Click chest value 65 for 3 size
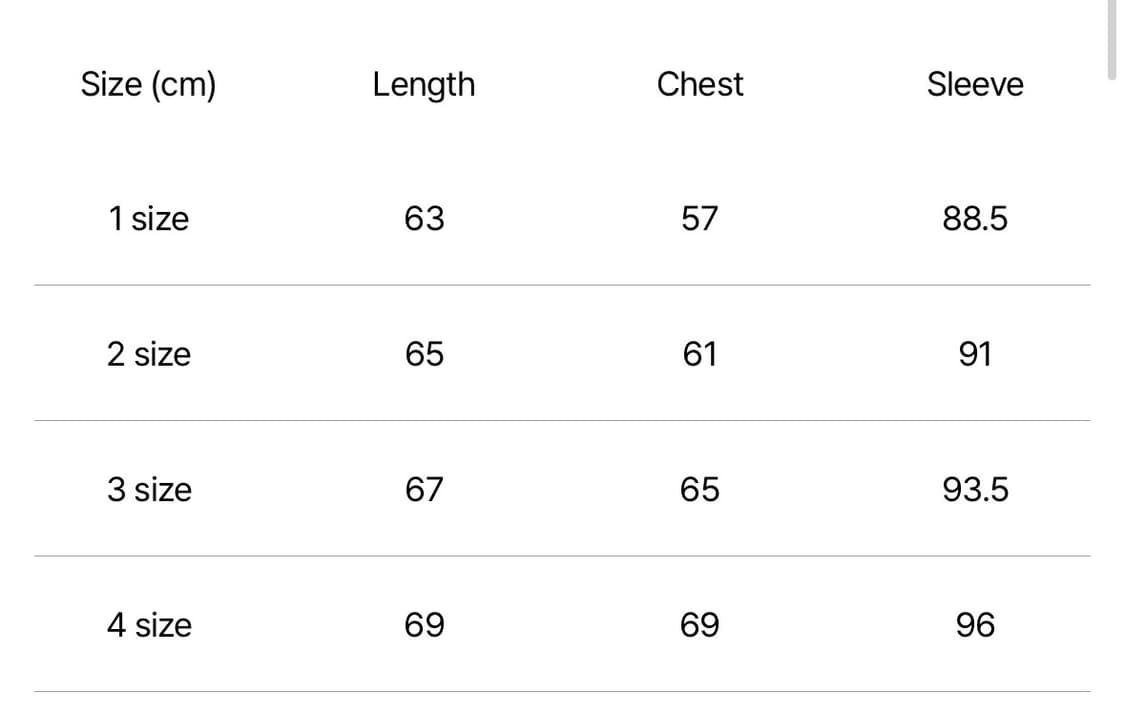Screen dimensions: 1125x718 700,490
